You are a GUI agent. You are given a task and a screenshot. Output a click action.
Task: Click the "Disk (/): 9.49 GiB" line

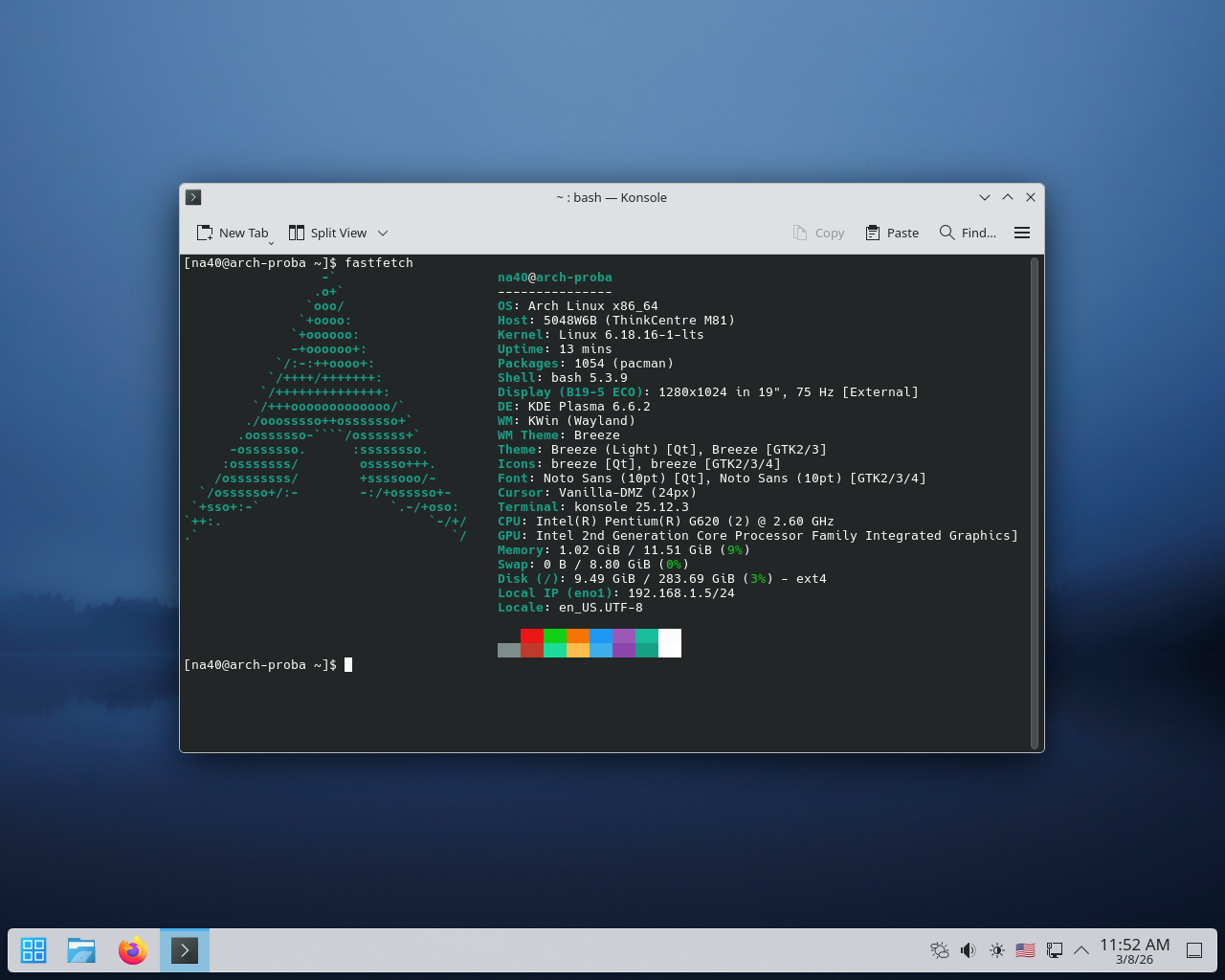pos(662,579)
